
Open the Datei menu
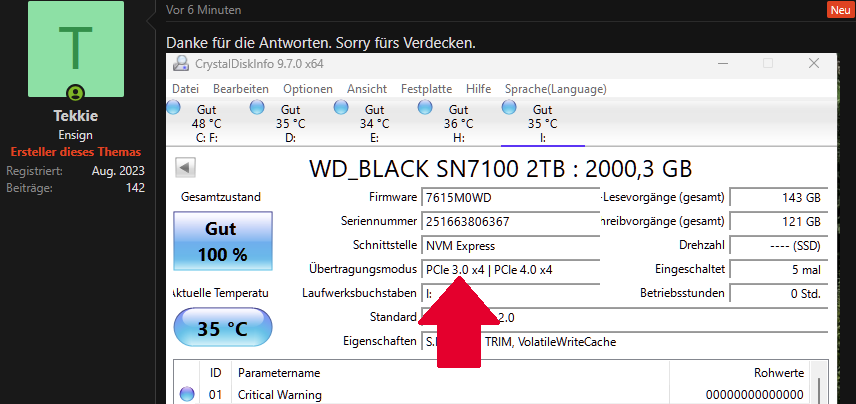pos(186,89)
